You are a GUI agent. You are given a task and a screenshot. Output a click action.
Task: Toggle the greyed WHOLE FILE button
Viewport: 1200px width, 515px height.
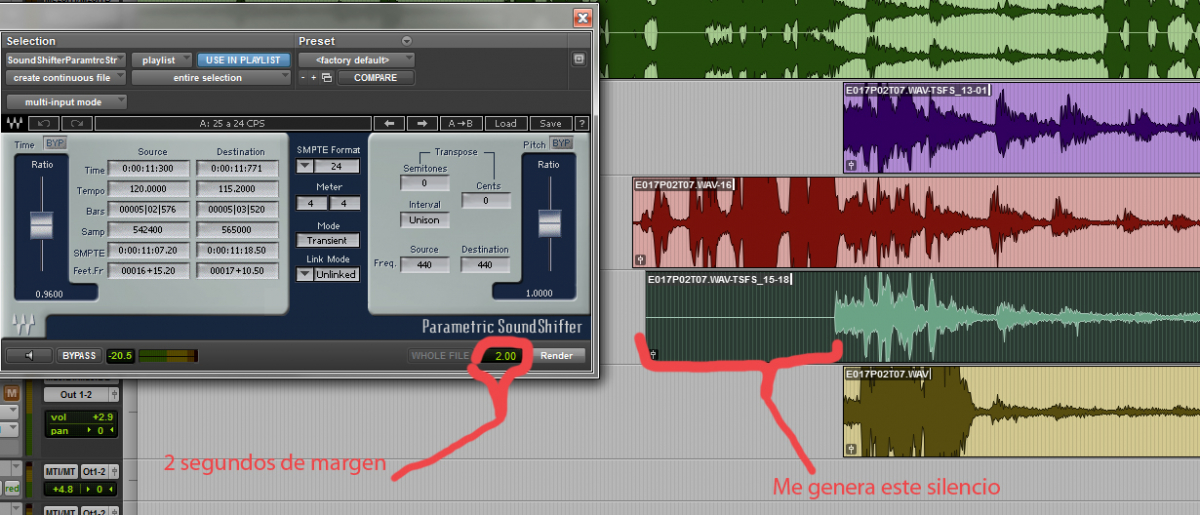pos(438,355)
